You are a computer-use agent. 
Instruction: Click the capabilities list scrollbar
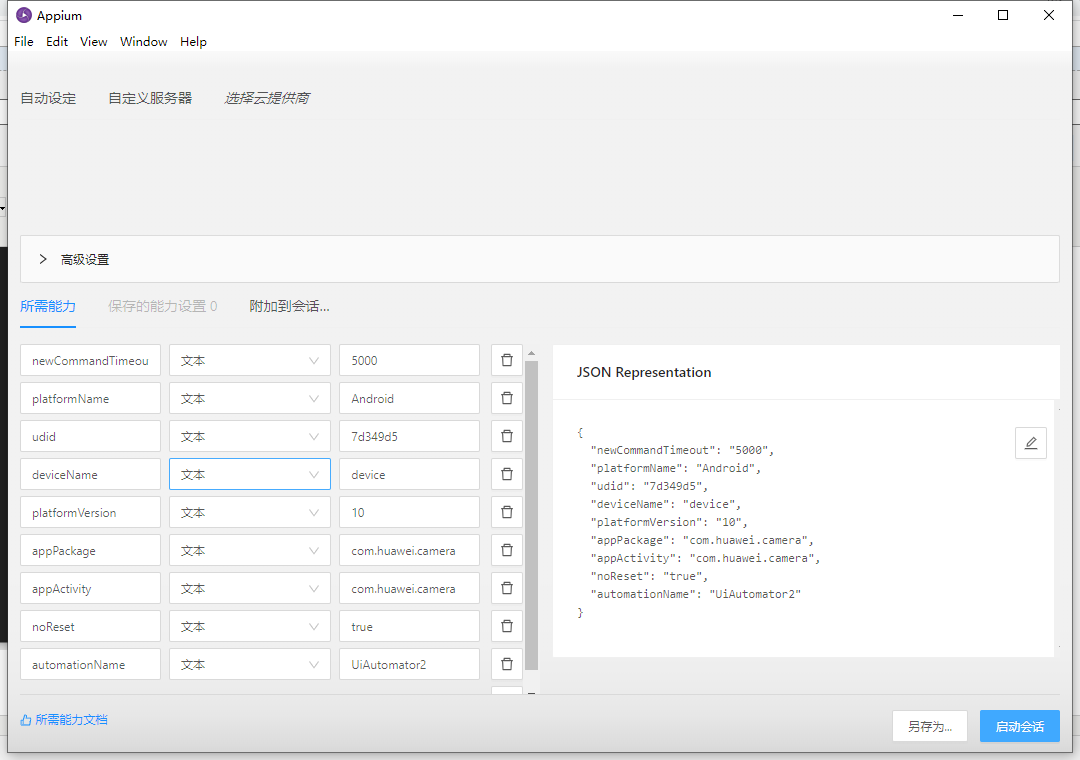(x=531, y=515)
